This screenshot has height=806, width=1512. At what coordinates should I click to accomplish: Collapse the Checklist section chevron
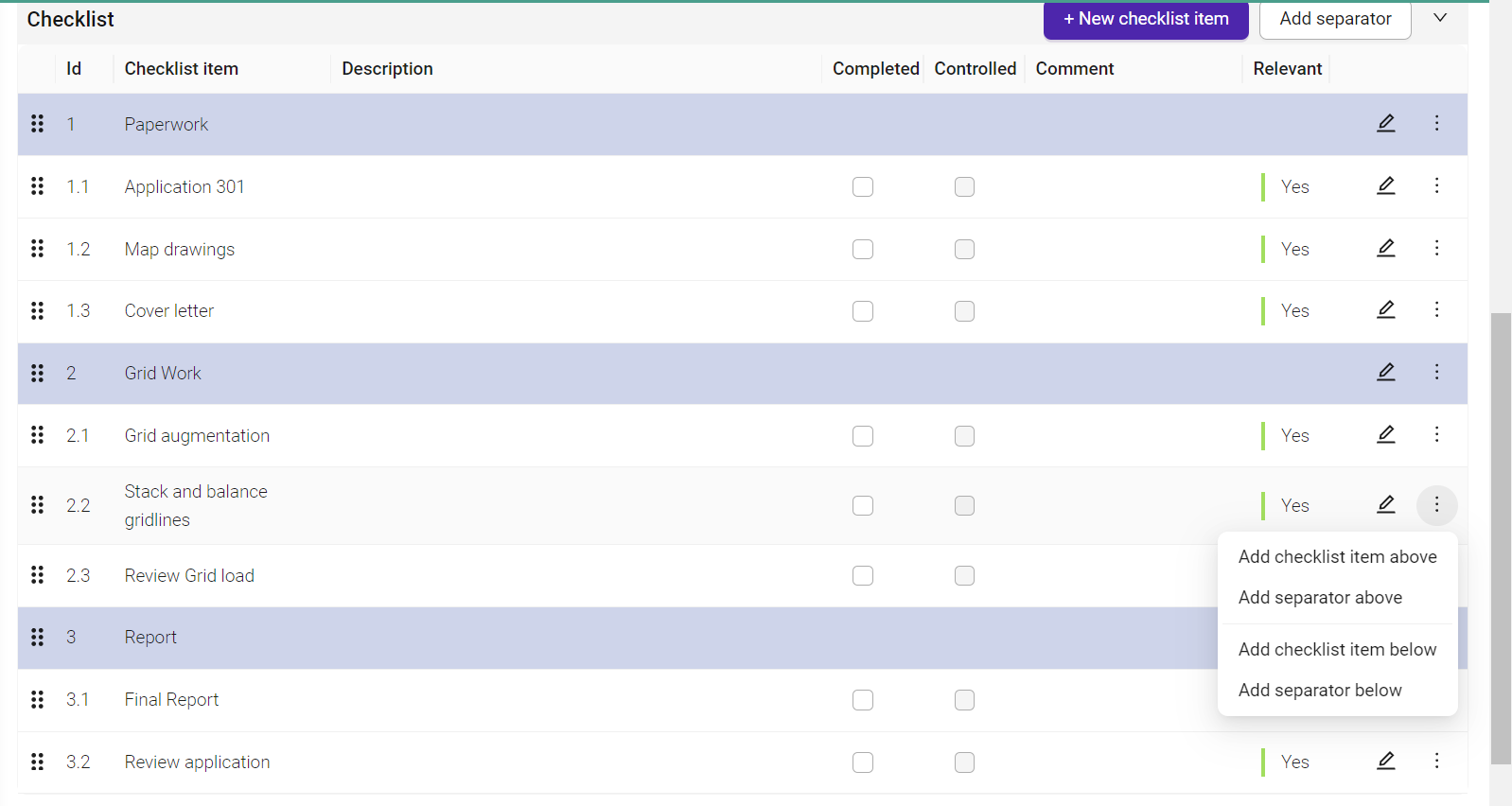1440,18
